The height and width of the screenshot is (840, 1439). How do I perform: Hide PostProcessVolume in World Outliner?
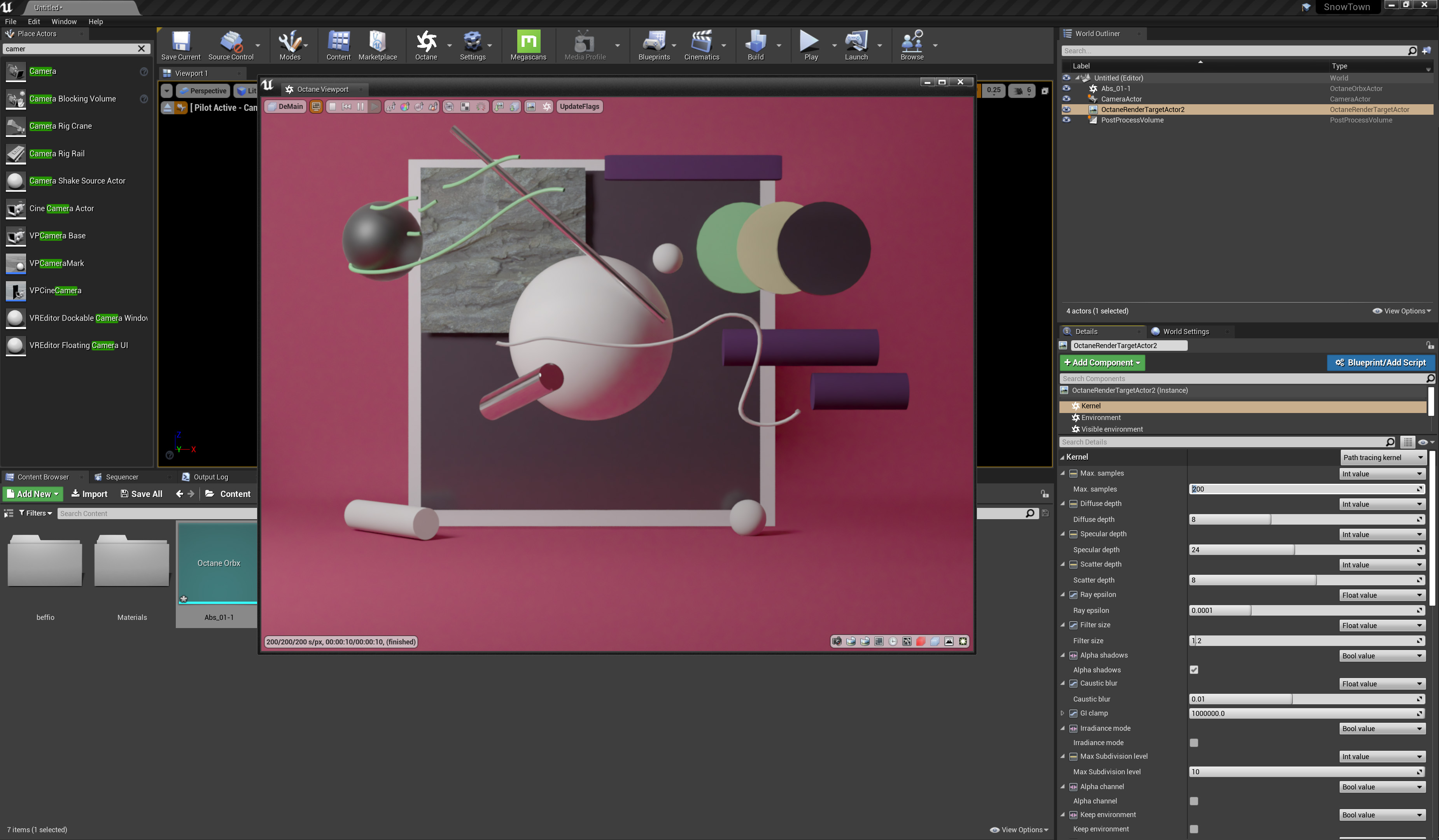click(1066, 120)
